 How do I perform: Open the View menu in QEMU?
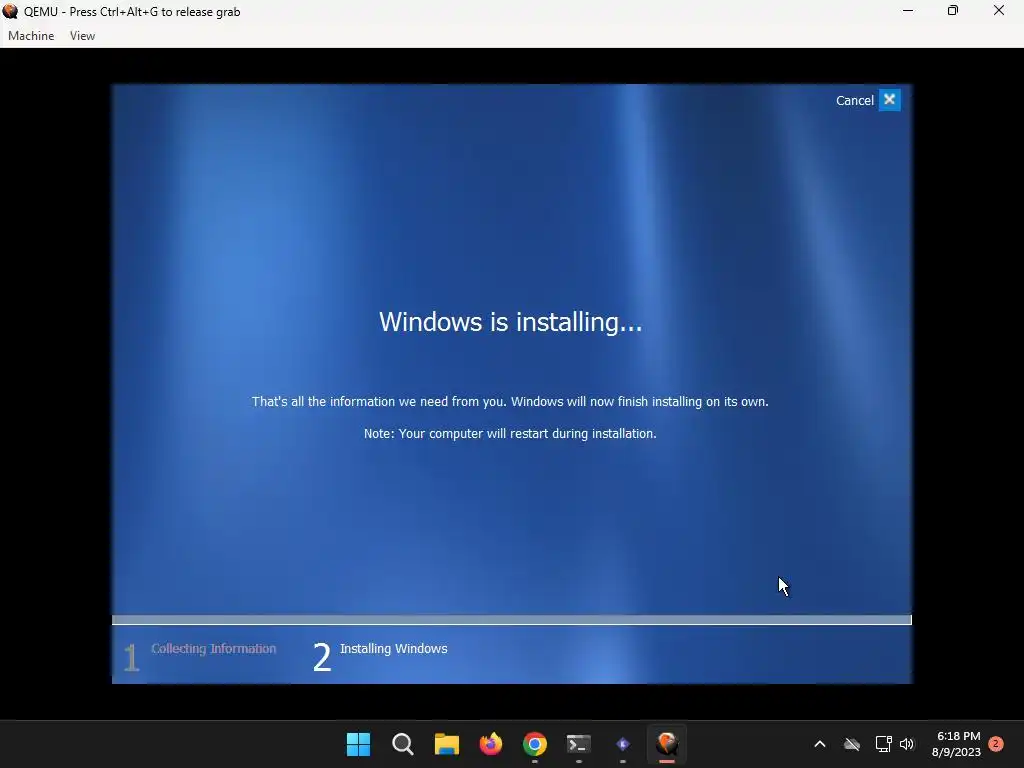point(82,36)
